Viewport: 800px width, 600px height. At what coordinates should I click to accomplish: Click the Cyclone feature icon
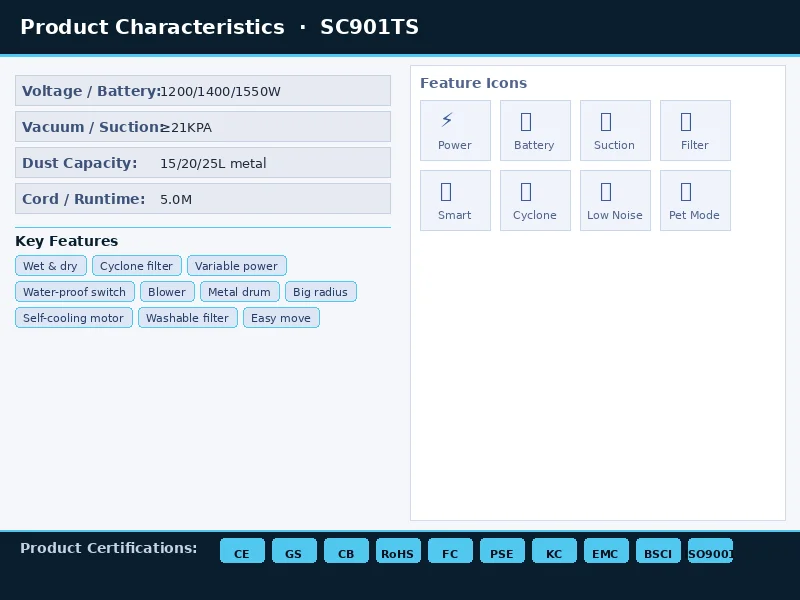(x=535, y=201)
